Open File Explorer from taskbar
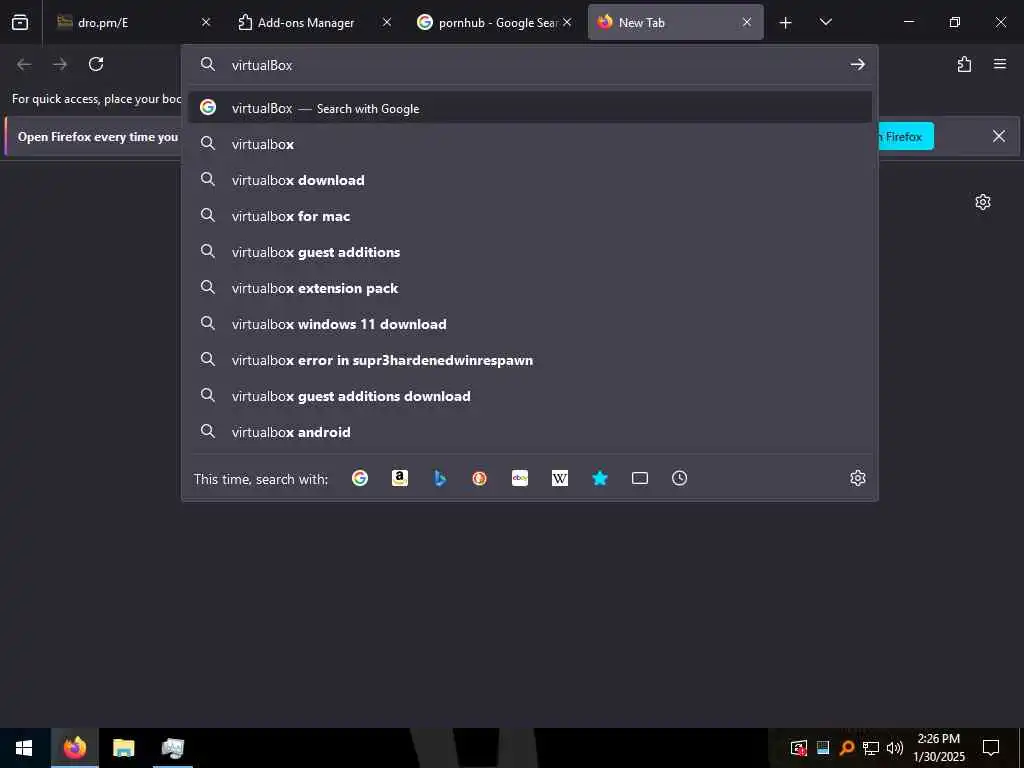Viewport: 1024px width, 768px height. [x=123, y=748]
